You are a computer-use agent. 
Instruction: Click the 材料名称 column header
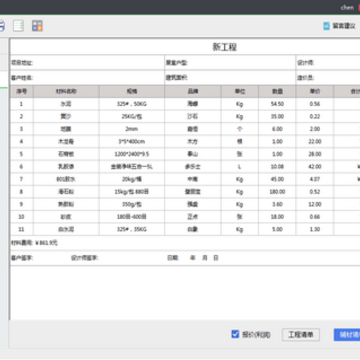point(66,91)
